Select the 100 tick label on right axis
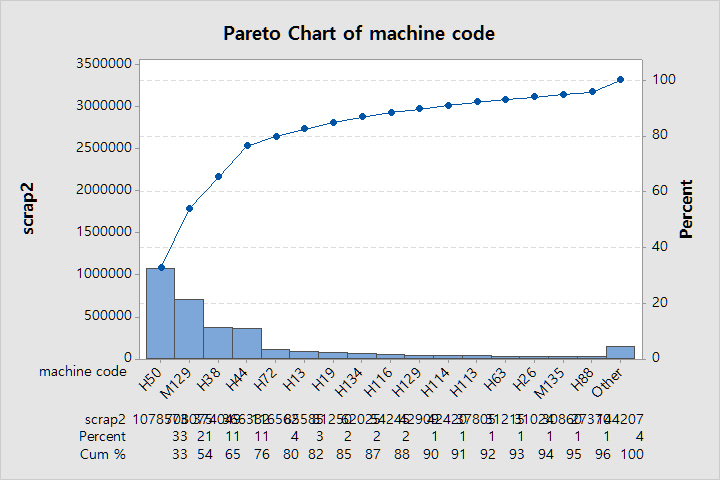The width and height of the screenshot is (720, 480). pos(662,80)
